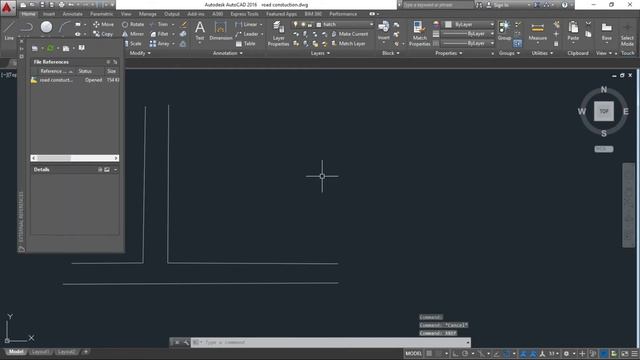Open the Parametric ribbon tab
Image resolution: width=640 pixels, height=360 pixels.
click(x=102, y=14)
